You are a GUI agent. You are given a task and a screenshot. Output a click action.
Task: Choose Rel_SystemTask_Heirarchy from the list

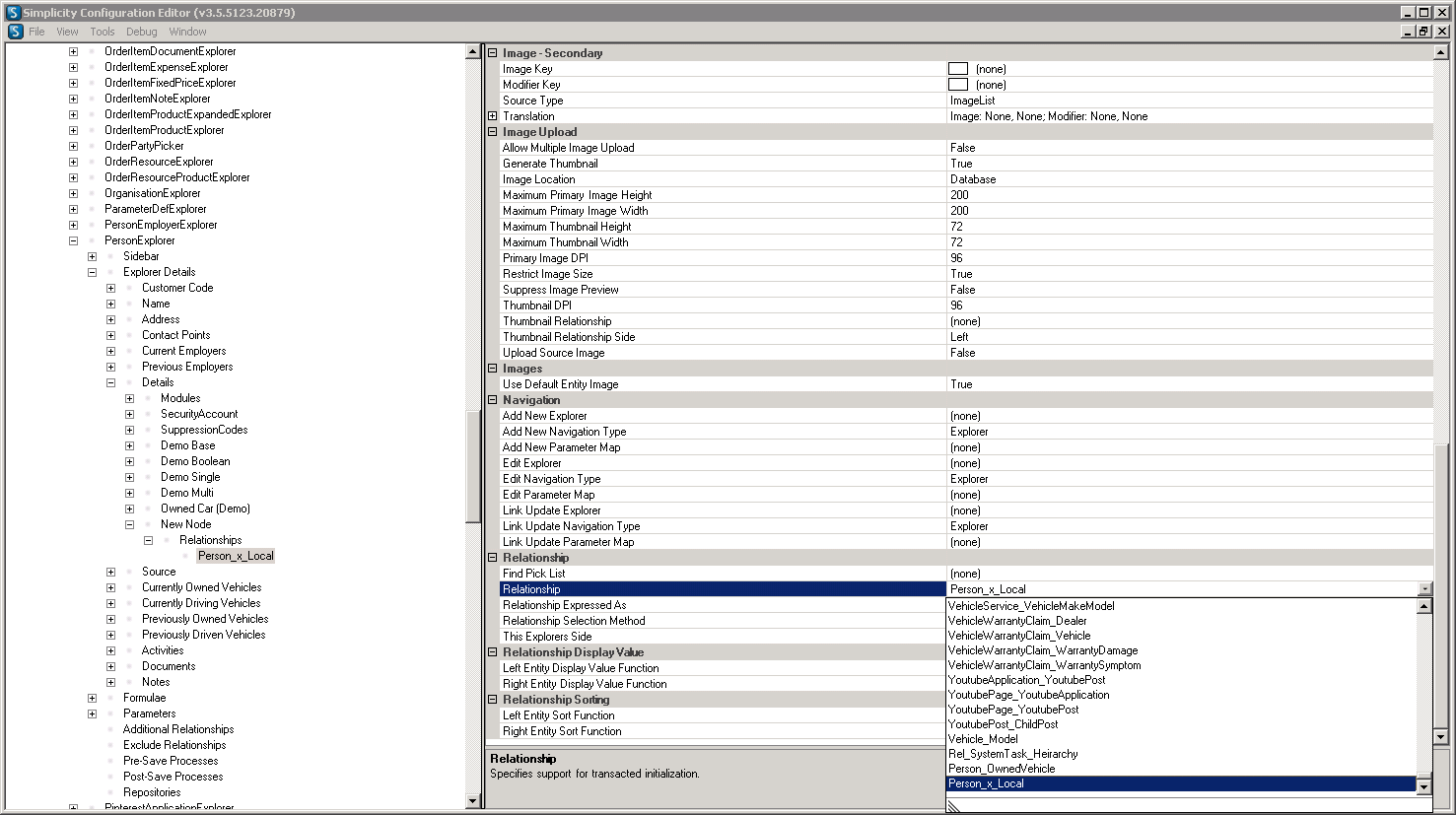pos(1181,754)
